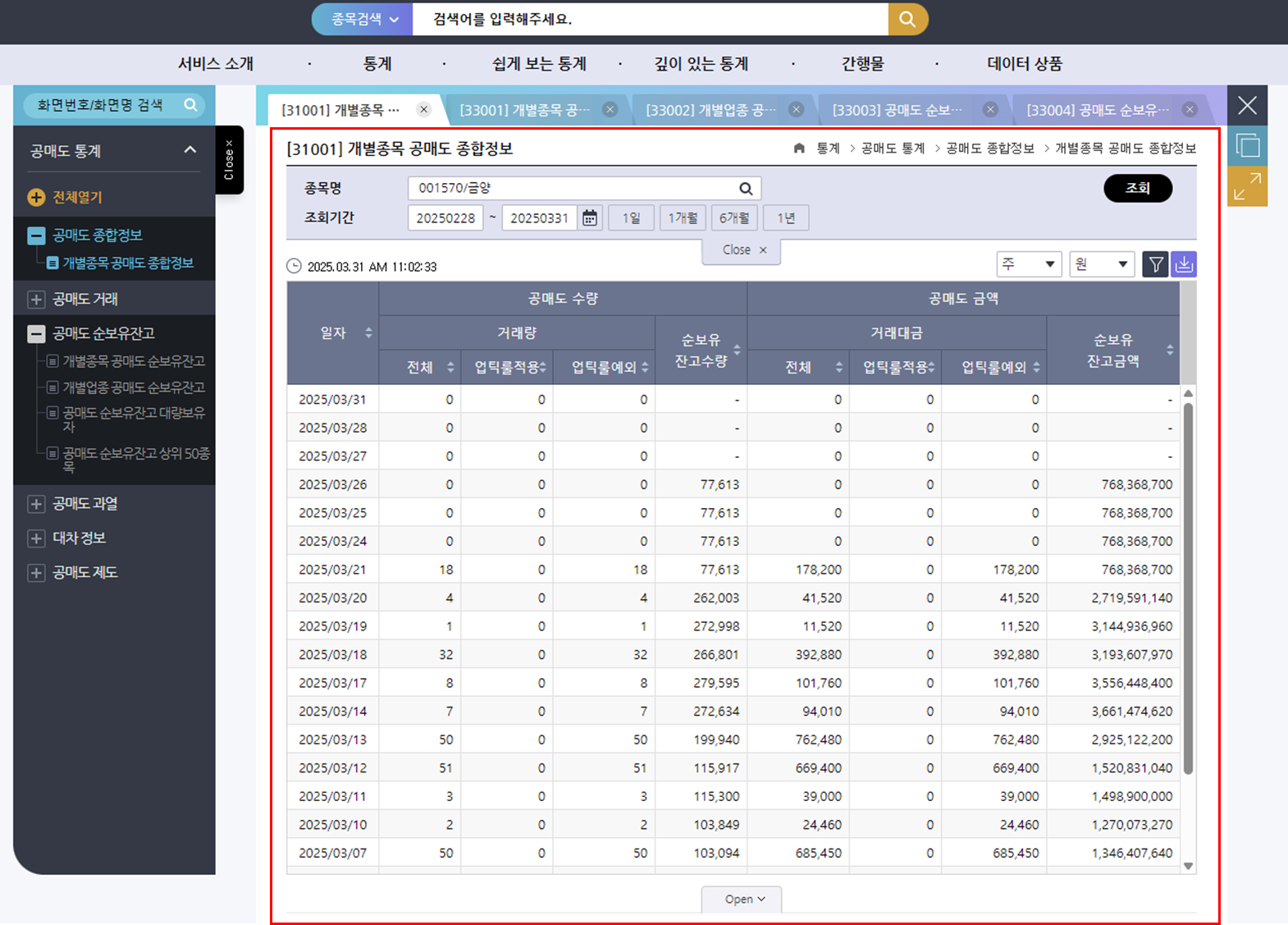This screenshot has height=925, width=1288.
Task: Switch to the [33004] 공매도 순보유 tab
Action: pos(1098,110)
